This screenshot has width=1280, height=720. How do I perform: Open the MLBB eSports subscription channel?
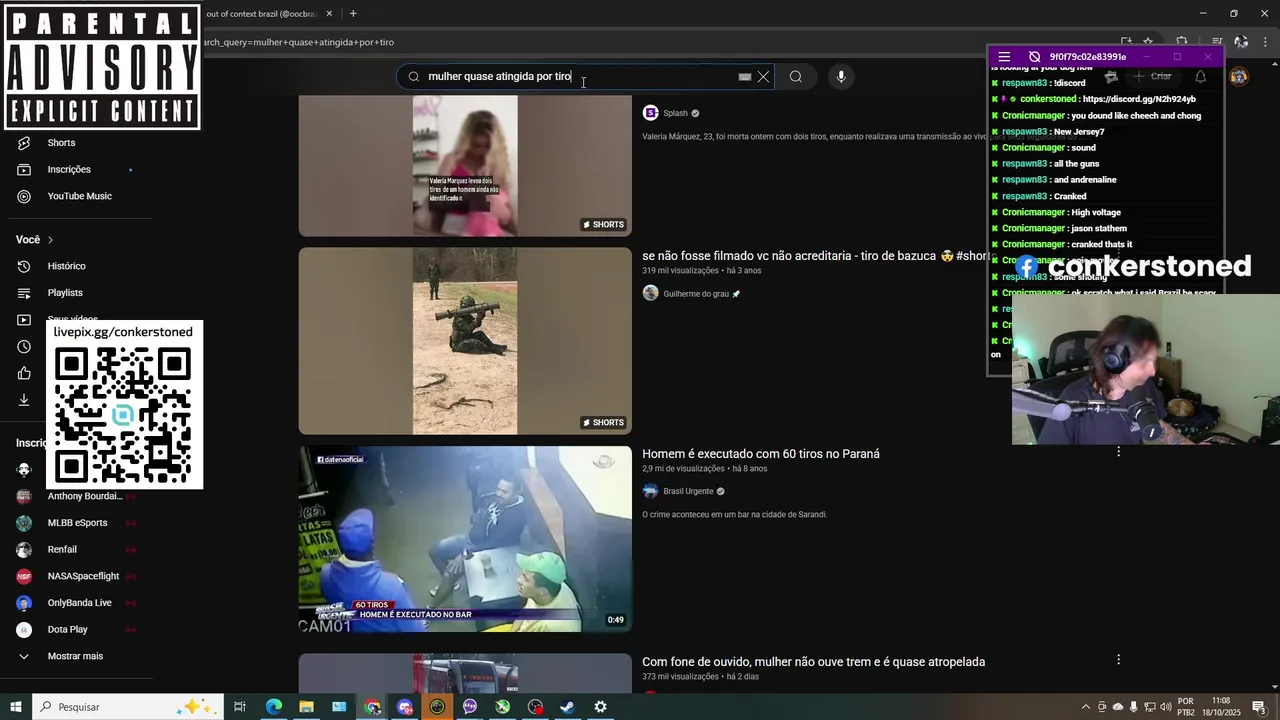pyautogui.click(x=76, y=523)
